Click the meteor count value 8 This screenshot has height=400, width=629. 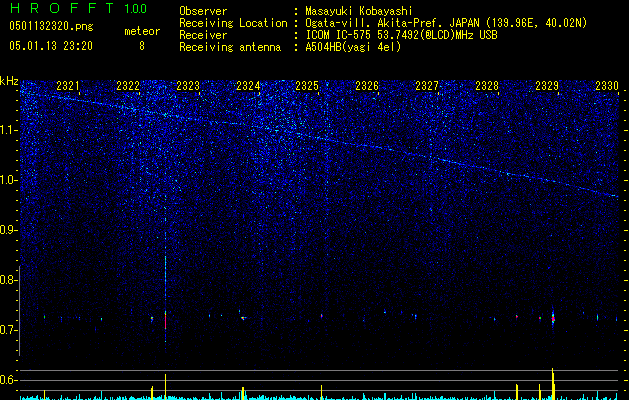pos(142,46)
